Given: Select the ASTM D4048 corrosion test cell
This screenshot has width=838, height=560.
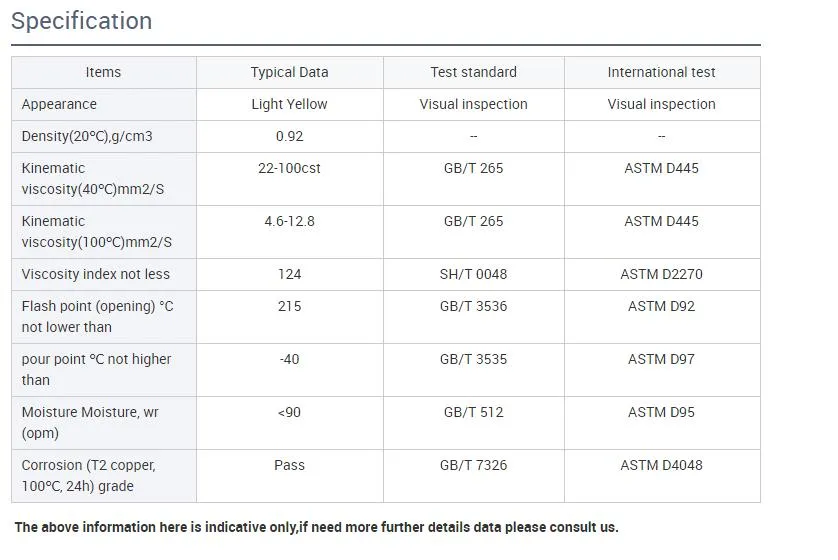Looking at the screenshot, I should [661, 465].
